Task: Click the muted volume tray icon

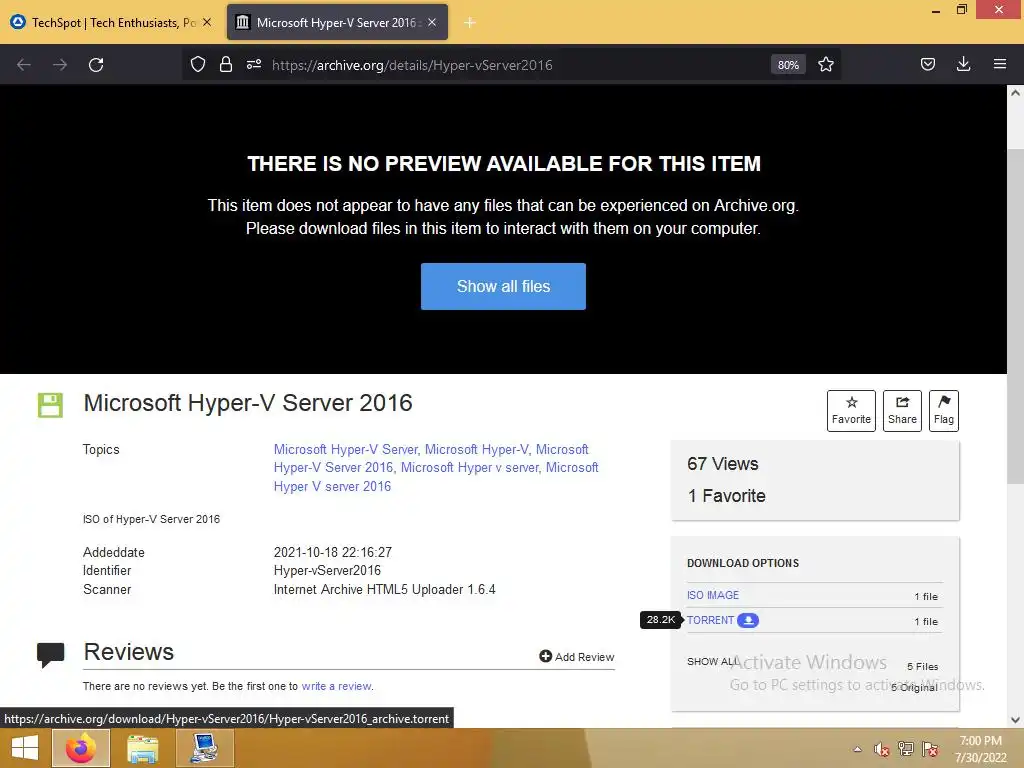Action: (882, 749)
